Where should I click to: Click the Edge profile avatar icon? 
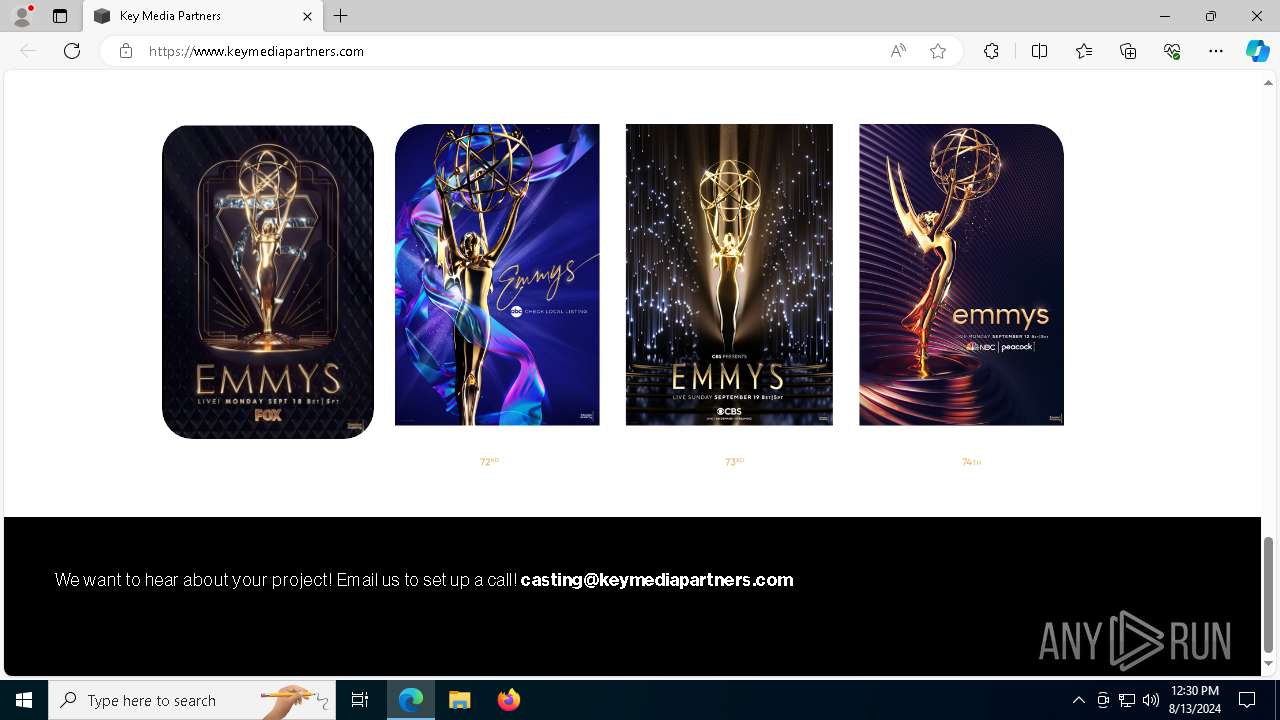[x=22, y=16]
